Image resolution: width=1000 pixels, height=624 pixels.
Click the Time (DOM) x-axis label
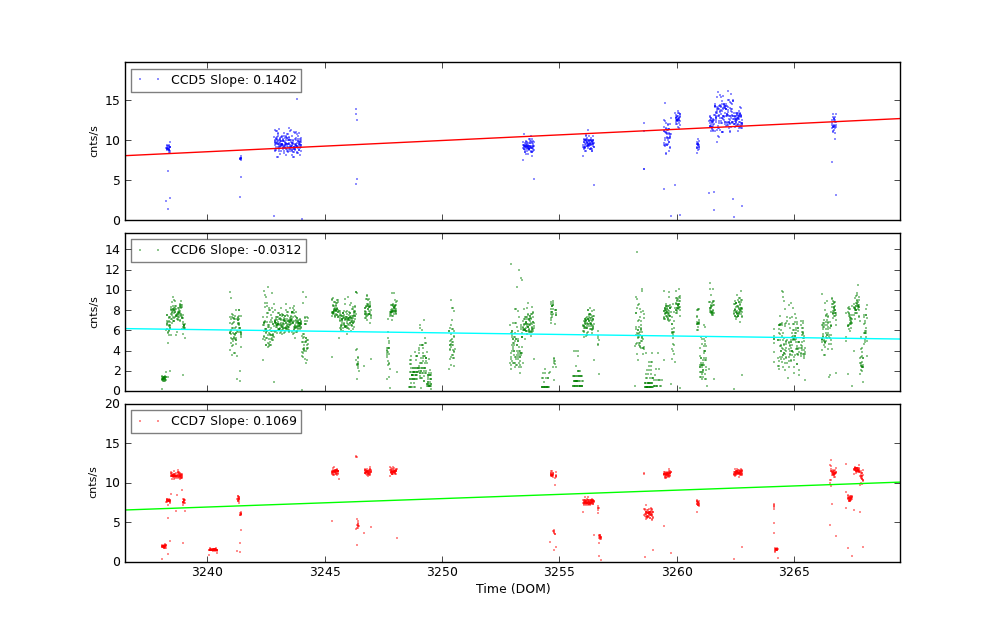tap(512, 589)
